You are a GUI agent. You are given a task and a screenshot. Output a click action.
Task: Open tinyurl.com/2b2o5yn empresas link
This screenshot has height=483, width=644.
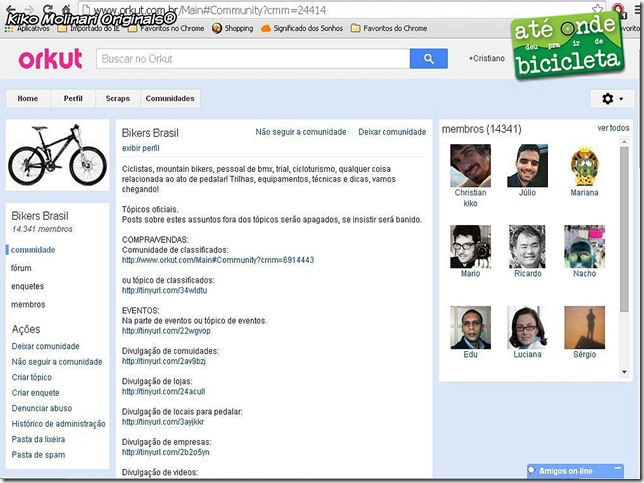(x=166, y=453)
